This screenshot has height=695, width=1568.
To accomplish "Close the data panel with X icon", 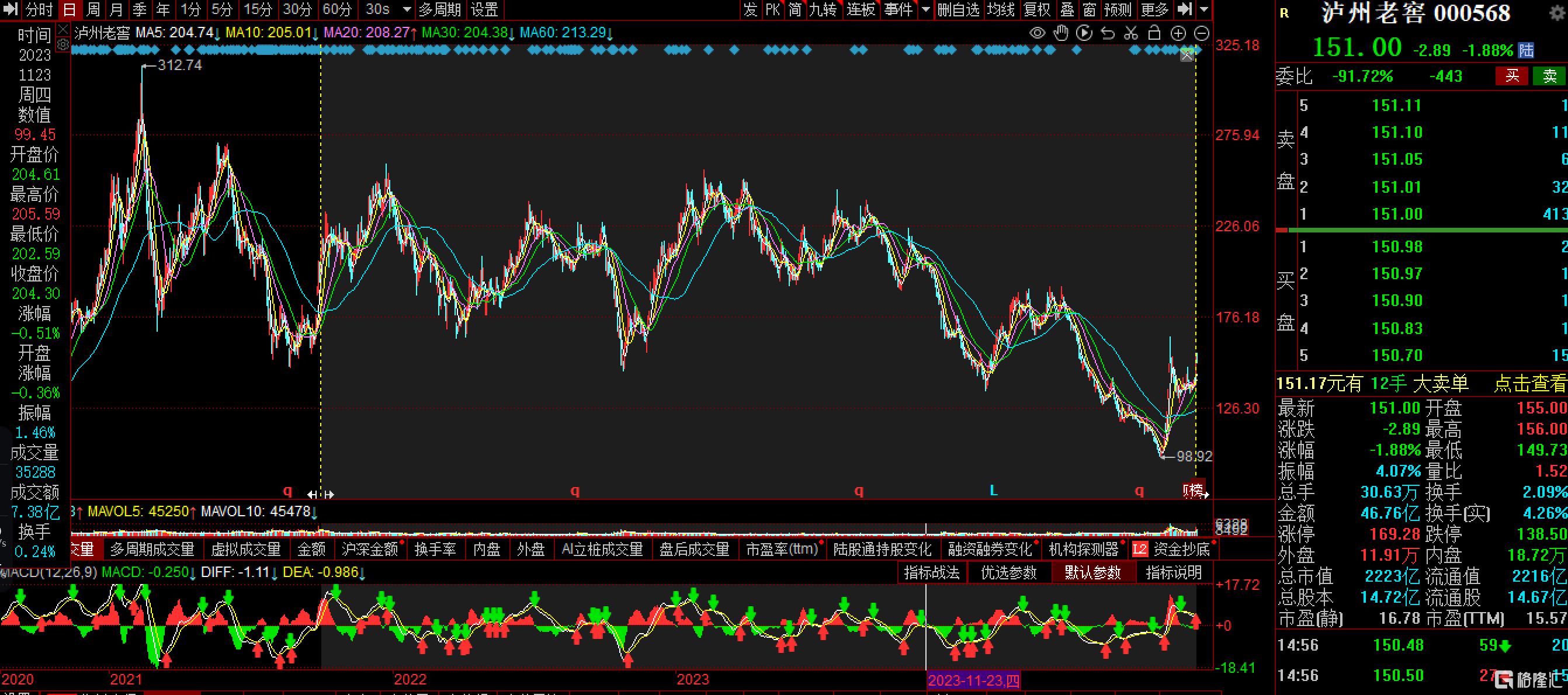I will pyautogui.click(x=63, y=30).
